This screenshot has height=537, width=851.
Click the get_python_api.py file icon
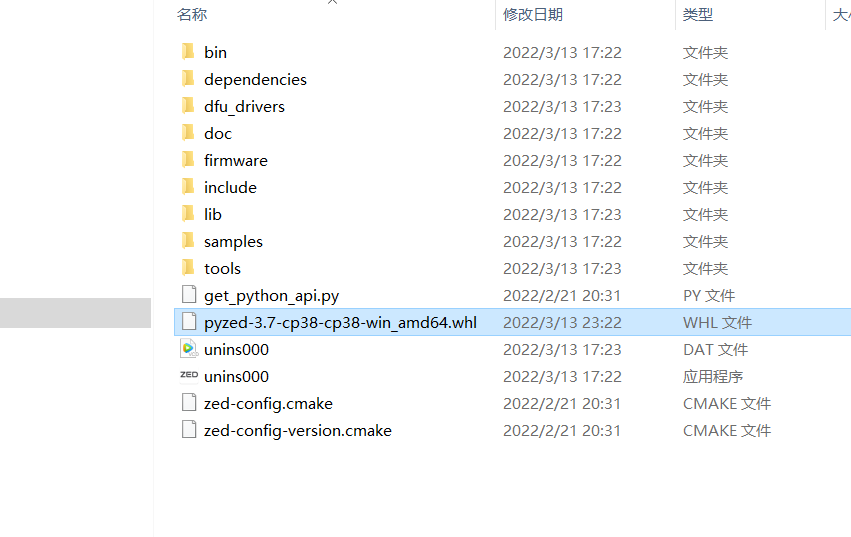click(189, 294)
